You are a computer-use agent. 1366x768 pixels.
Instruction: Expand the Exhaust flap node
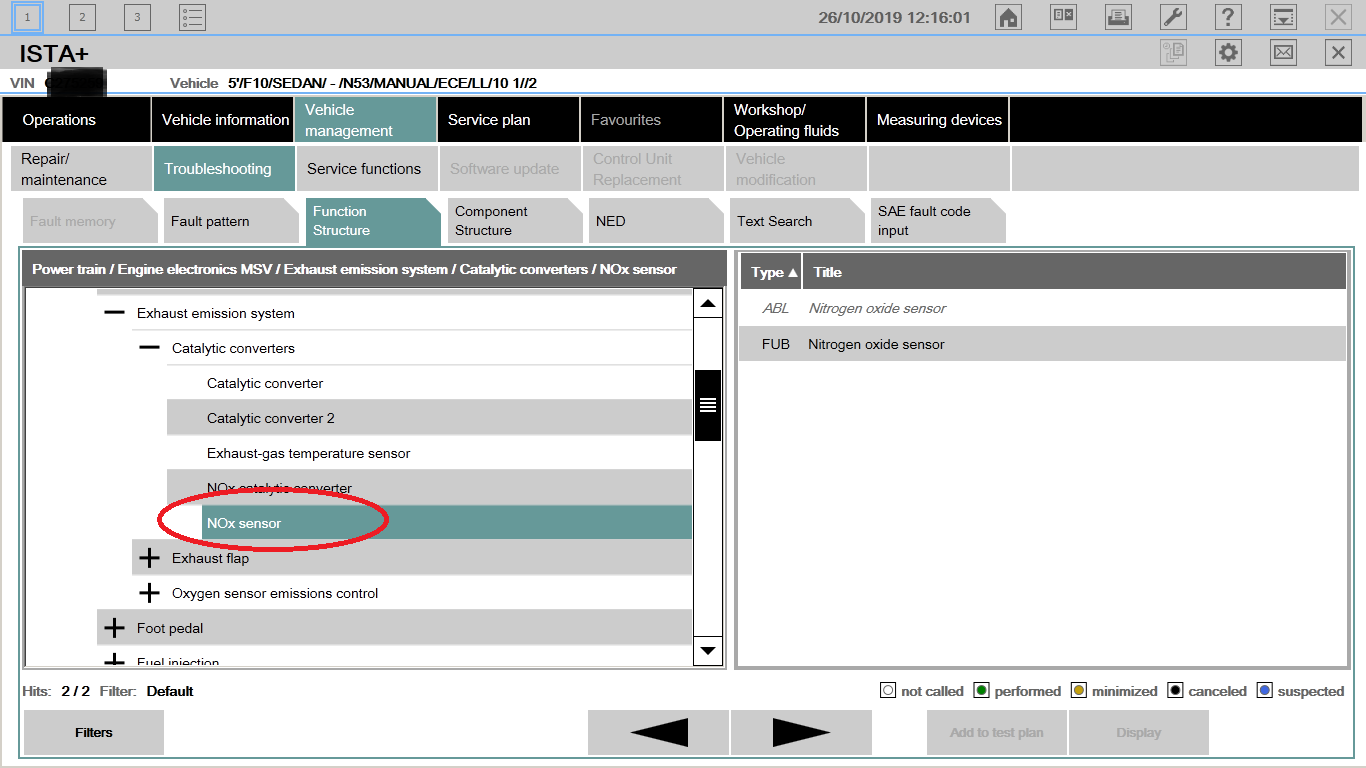pyautogui.click(x=150, y=558)
